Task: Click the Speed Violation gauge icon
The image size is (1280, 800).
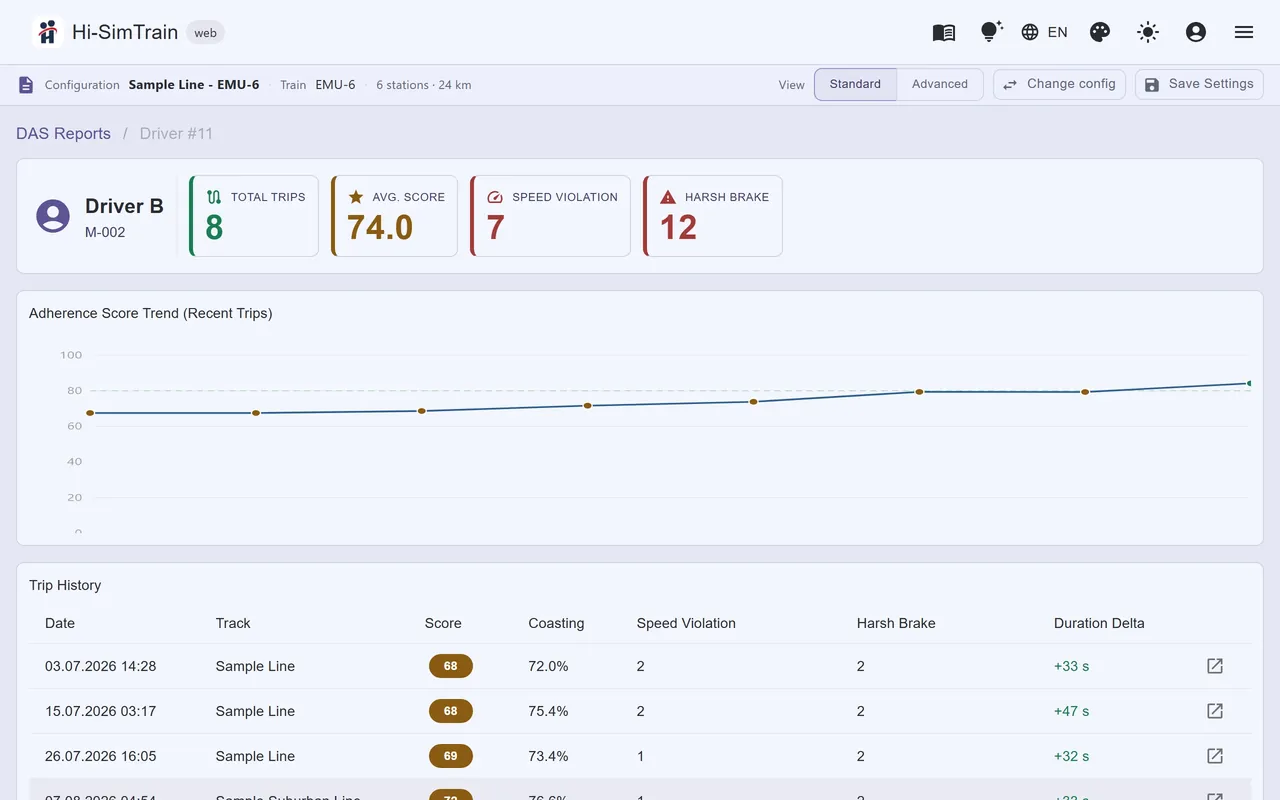Action: (x=495, y=197)
